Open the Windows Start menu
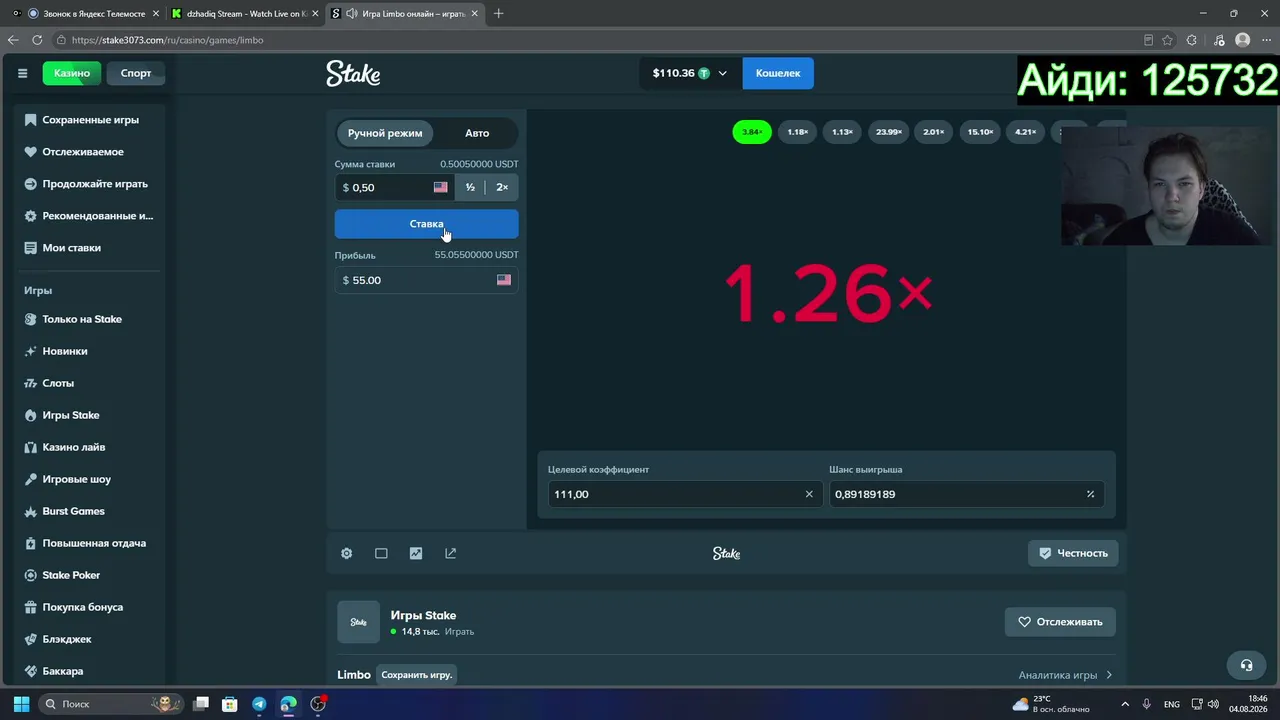The height and width of the screenshot is (720, 1280). 21,704
